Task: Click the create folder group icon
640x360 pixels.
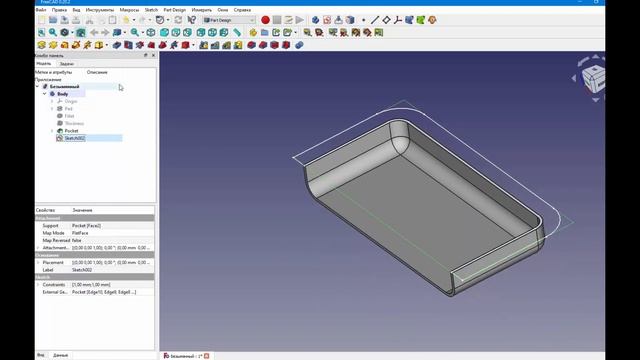Action: tap(264, 32)
